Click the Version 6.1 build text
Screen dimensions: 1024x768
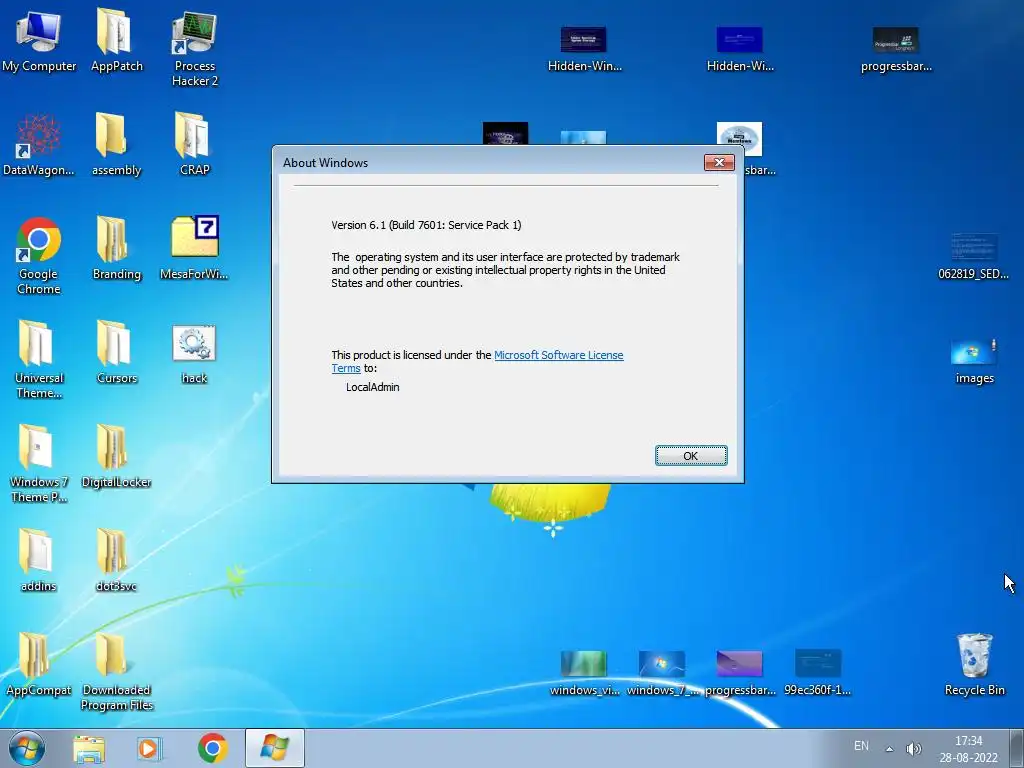(426, 225)
